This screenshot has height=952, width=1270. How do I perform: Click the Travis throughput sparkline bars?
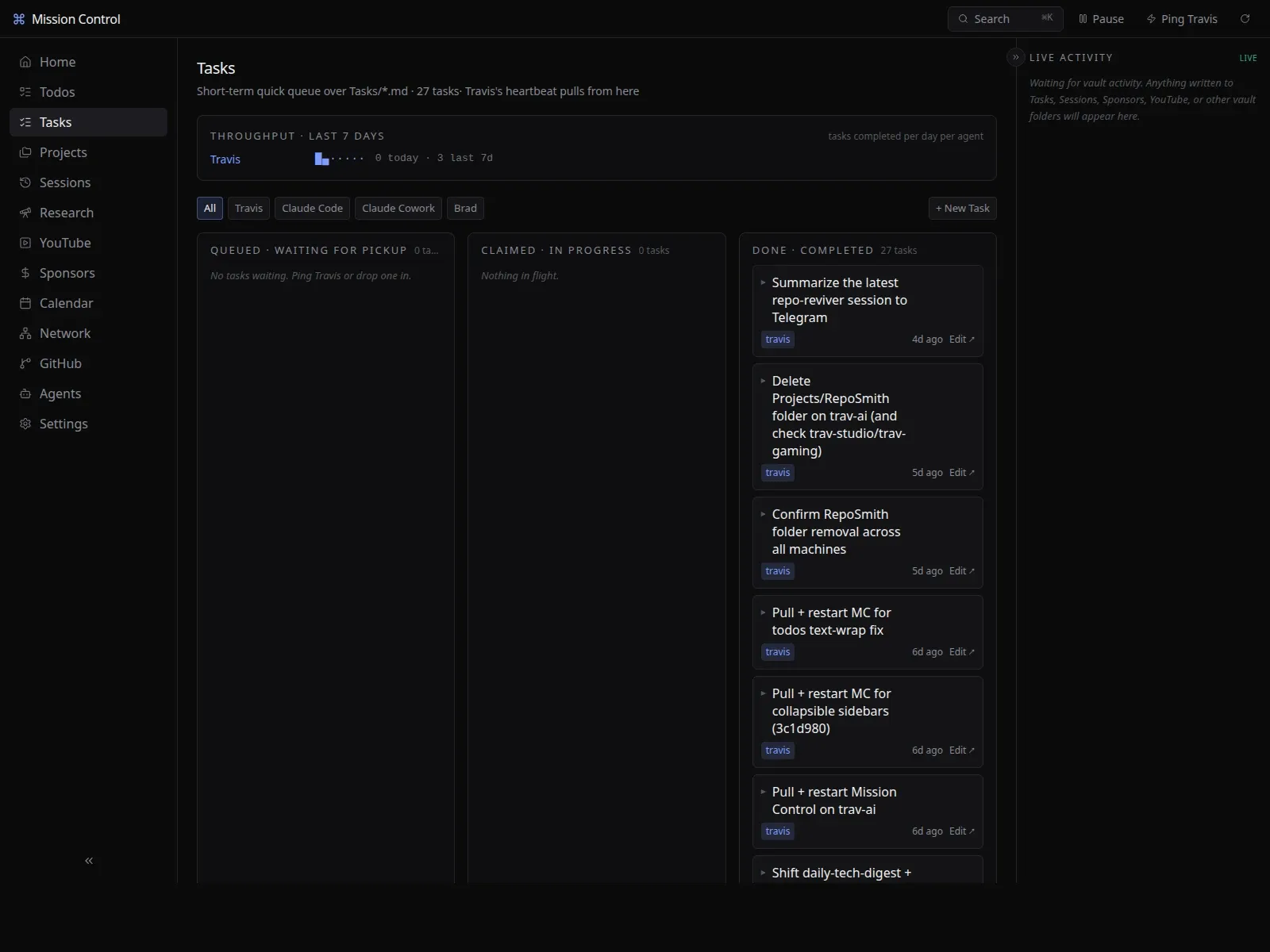(339, 159)
